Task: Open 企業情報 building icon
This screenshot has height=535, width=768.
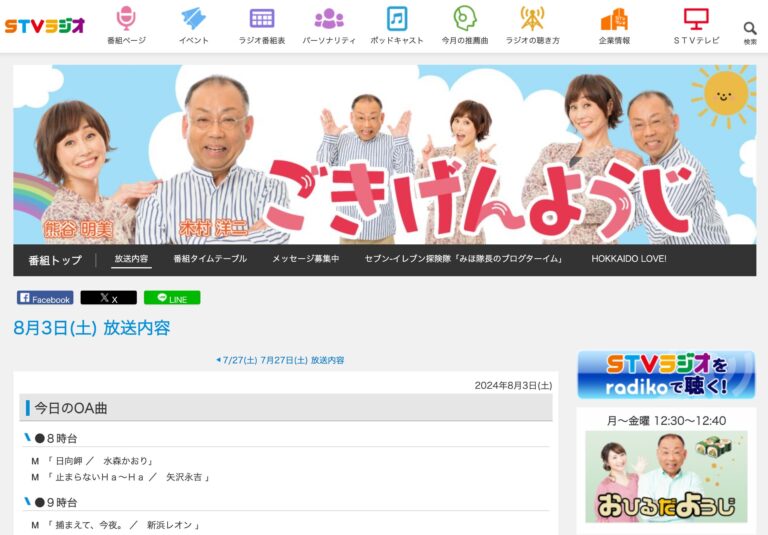Action: coord(614,20)
